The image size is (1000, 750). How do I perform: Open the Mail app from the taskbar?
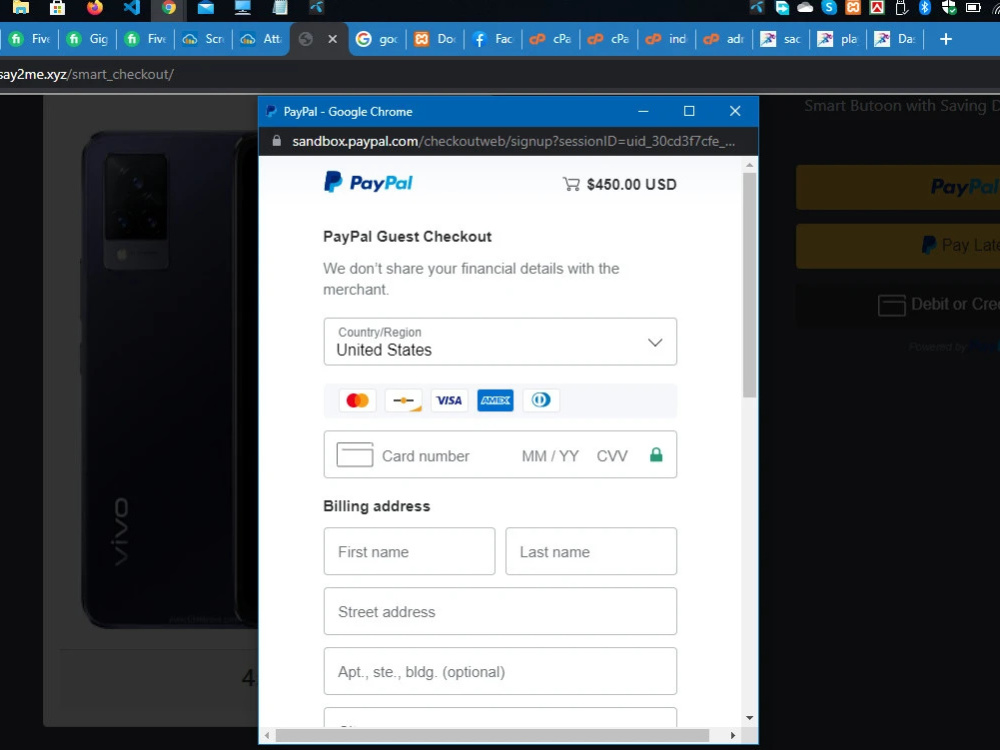click(205, 7)
